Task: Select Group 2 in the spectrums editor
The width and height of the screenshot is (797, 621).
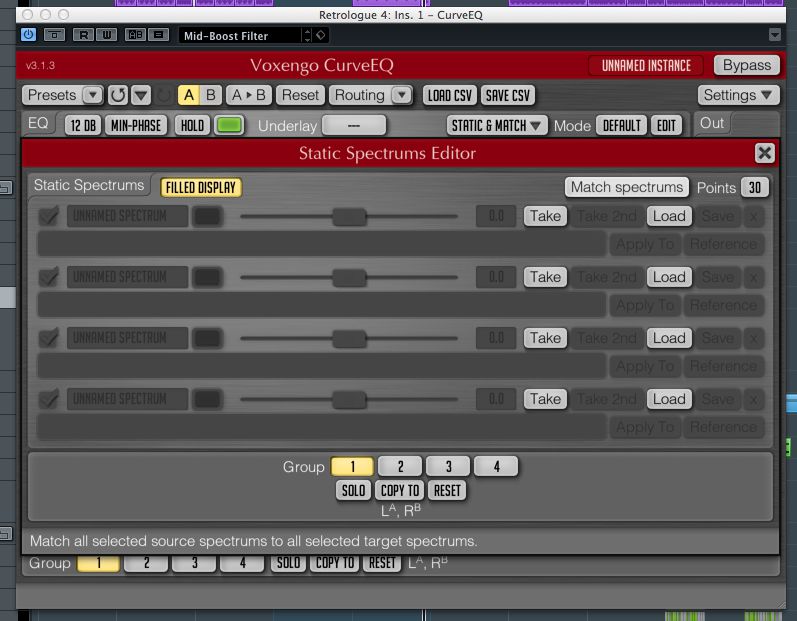Action: point(400,466)
